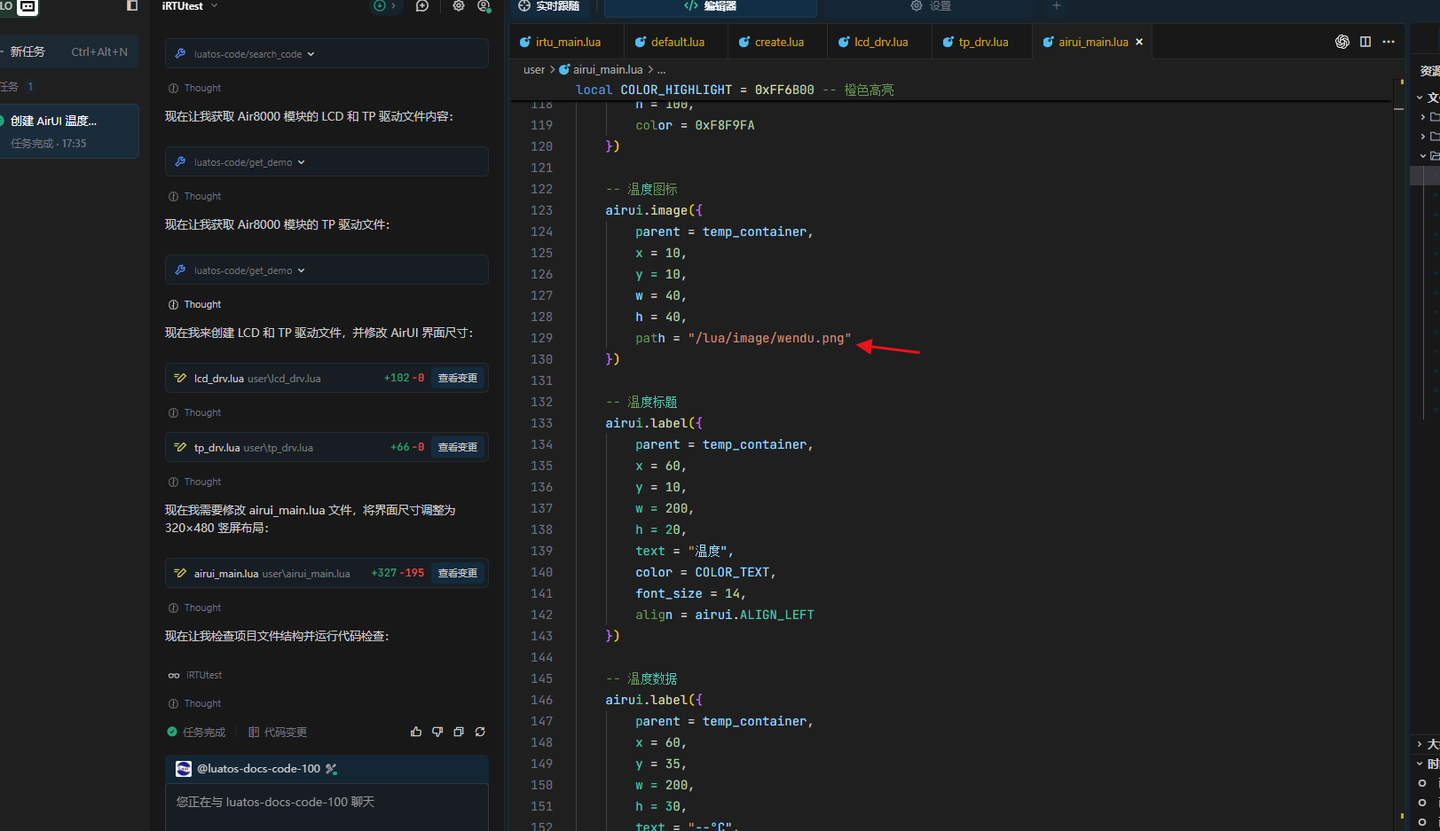This screenshot has width=1440, height=831.
Task: Regenerate the response with refresh icon
Action: tap(480, 732)
